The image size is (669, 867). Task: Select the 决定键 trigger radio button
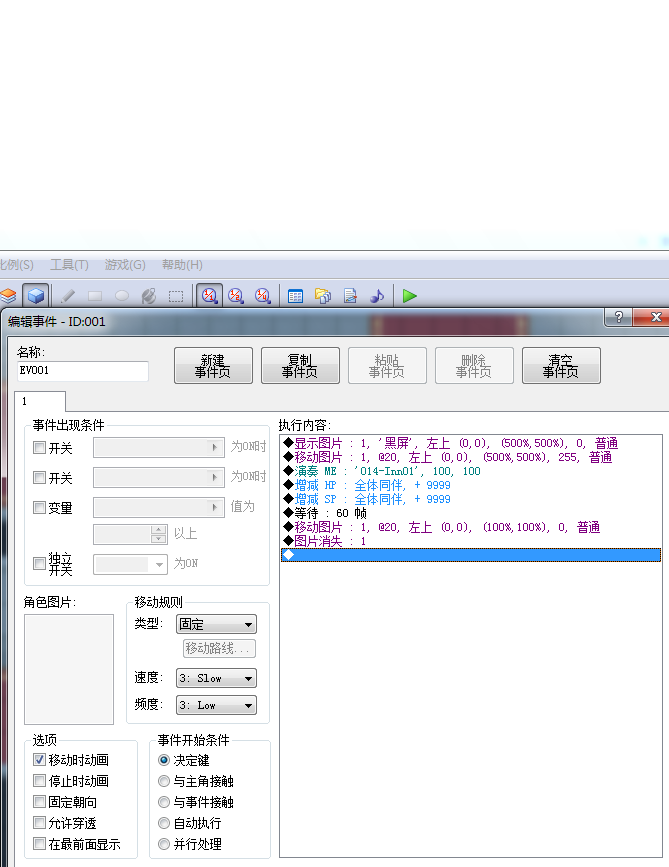coord(164,760)
